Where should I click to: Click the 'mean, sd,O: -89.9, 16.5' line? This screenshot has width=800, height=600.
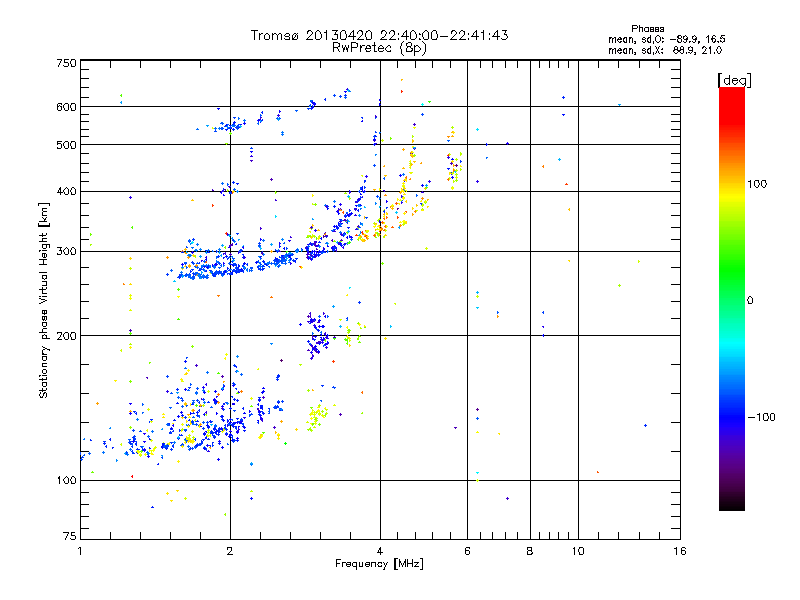click(x=667, y=39)
